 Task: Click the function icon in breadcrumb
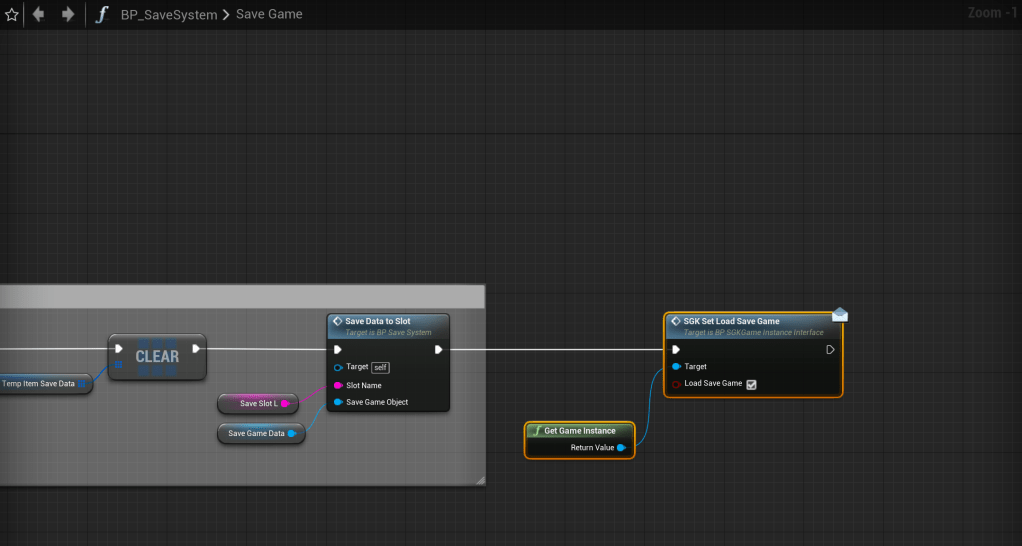click(101, 15)
